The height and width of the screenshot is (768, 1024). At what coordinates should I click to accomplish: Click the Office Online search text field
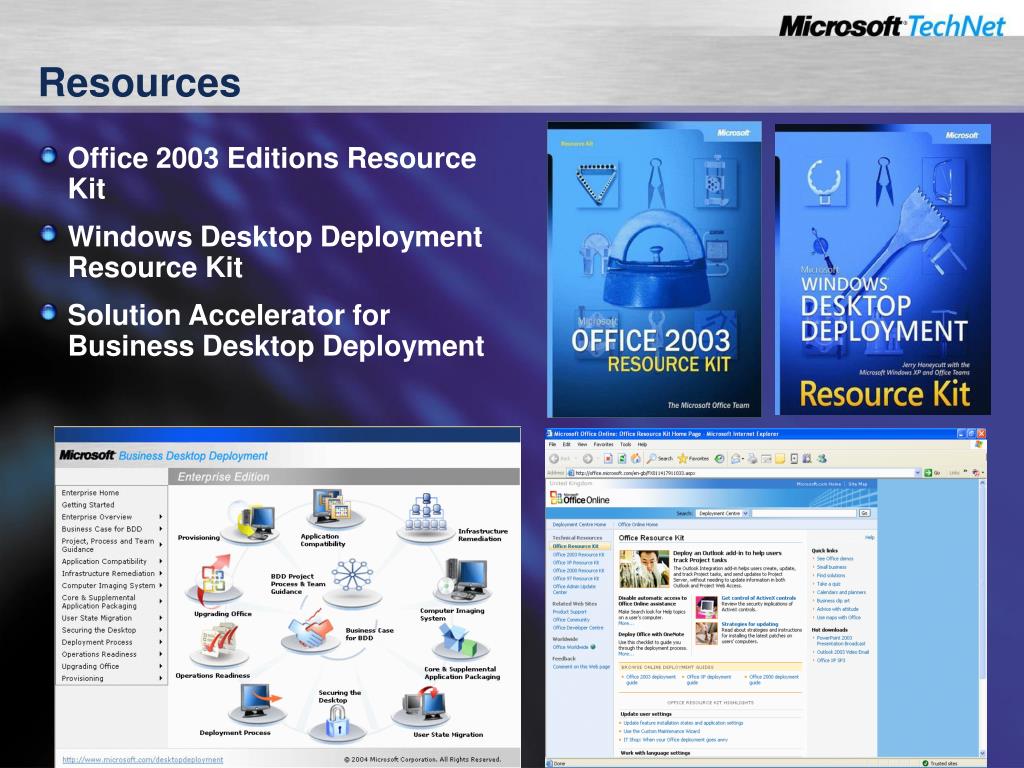[x=803, y=513]
